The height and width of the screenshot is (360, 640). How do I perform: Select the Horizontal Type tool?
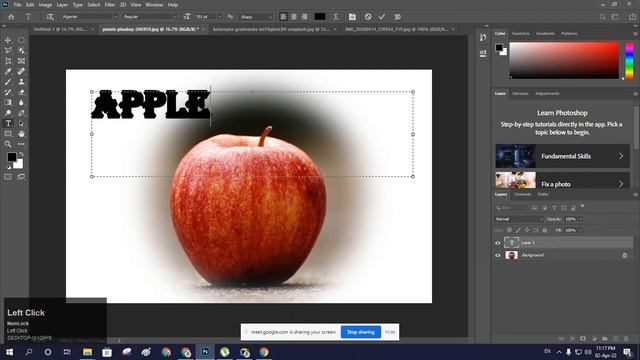click(x=8, y=123)
